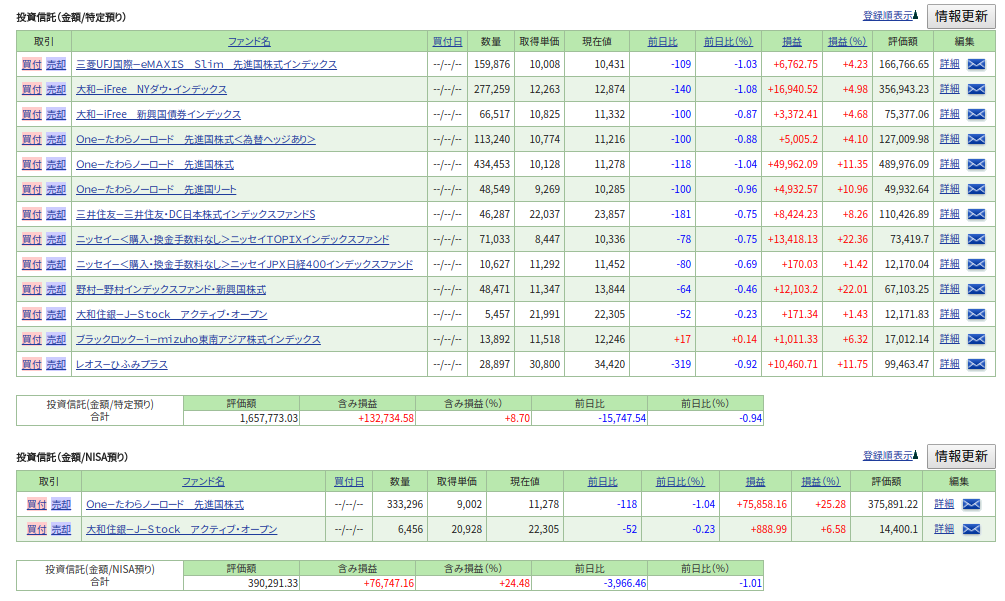Expand 登録順表示 sort in the NISA預り section
Viewport: 1005px width, 601px height.
coord(890,456)
